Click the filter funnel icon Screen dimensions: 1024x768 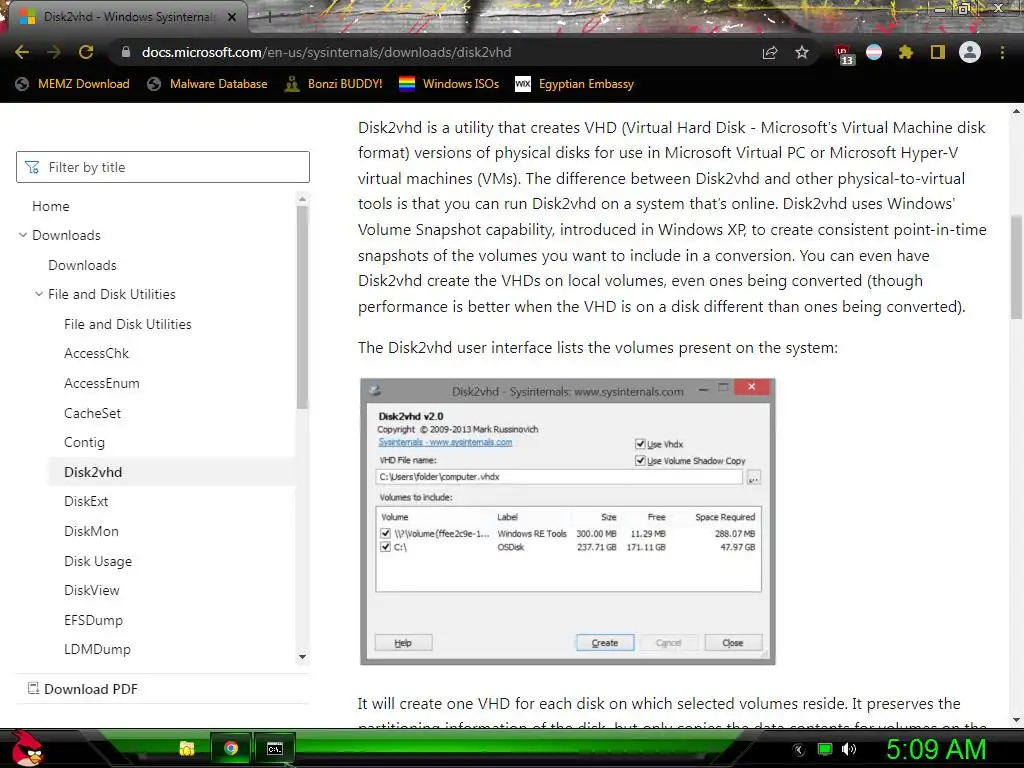(32, 167)
